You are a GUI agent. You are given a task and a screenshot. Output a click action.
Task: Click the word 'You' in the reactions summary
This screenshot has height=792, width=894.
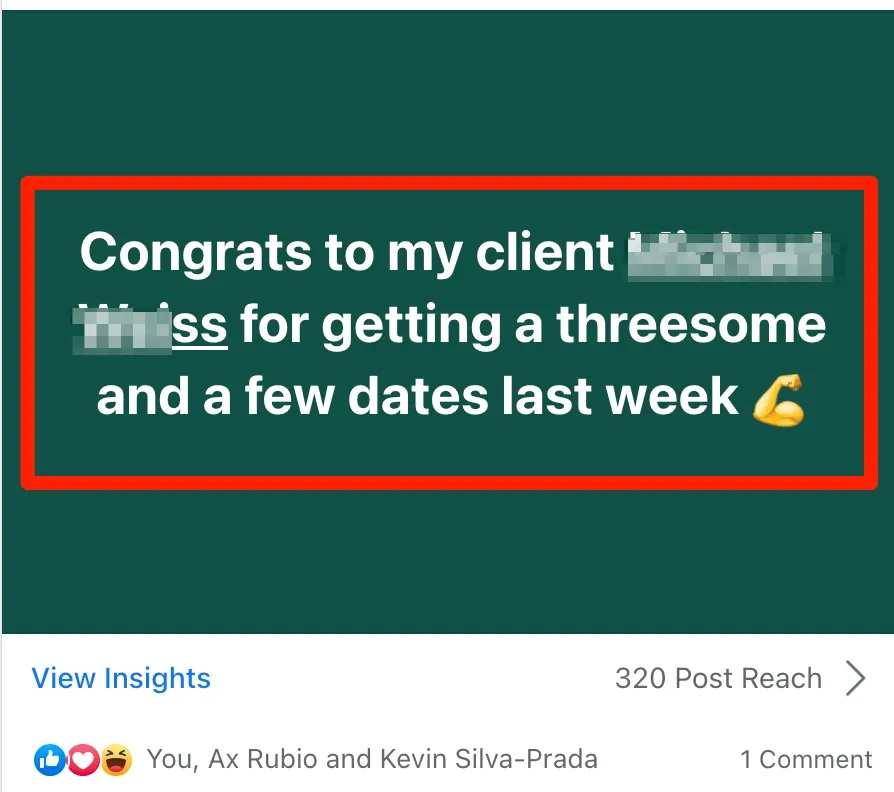pyautogui.click(x=171, y=760)
